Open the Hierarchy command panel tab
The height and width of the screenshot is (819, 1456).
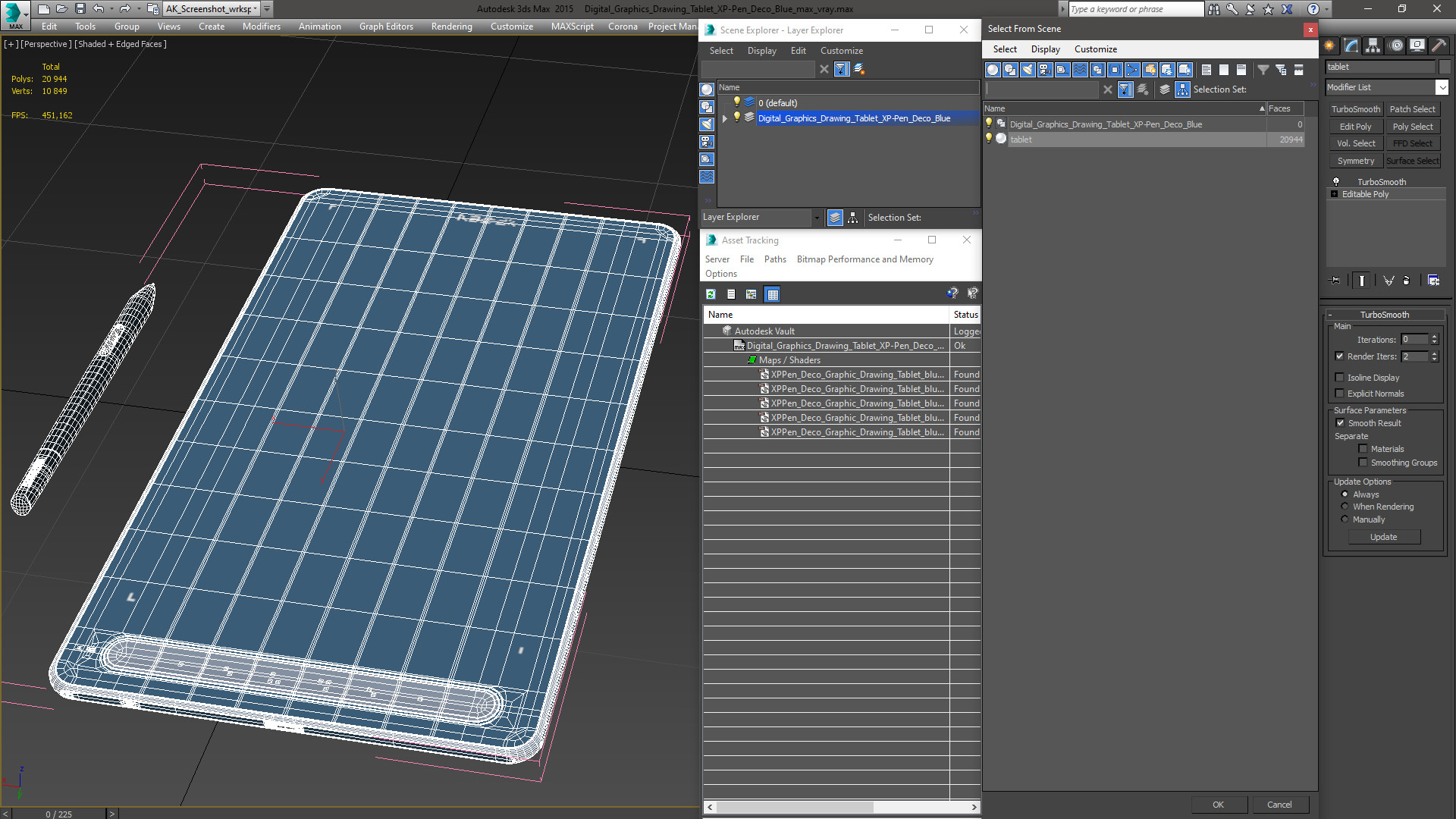1373,45
